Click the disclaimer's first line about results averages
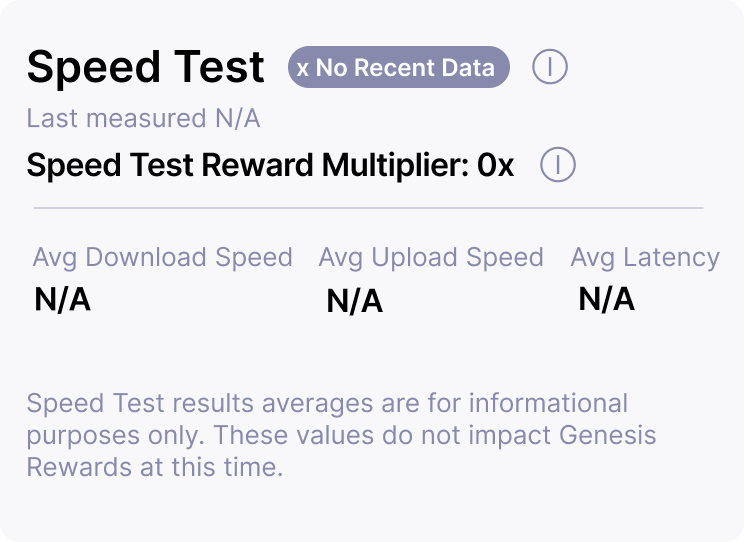 coord(327,403)
